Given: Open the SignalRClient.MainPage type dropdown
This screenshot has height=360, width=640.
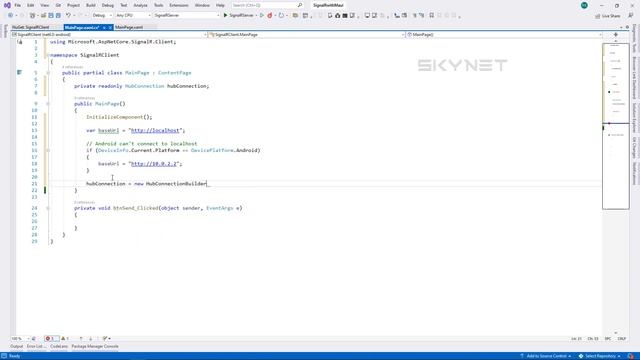Looking at the screenshot, I should 307,35.
